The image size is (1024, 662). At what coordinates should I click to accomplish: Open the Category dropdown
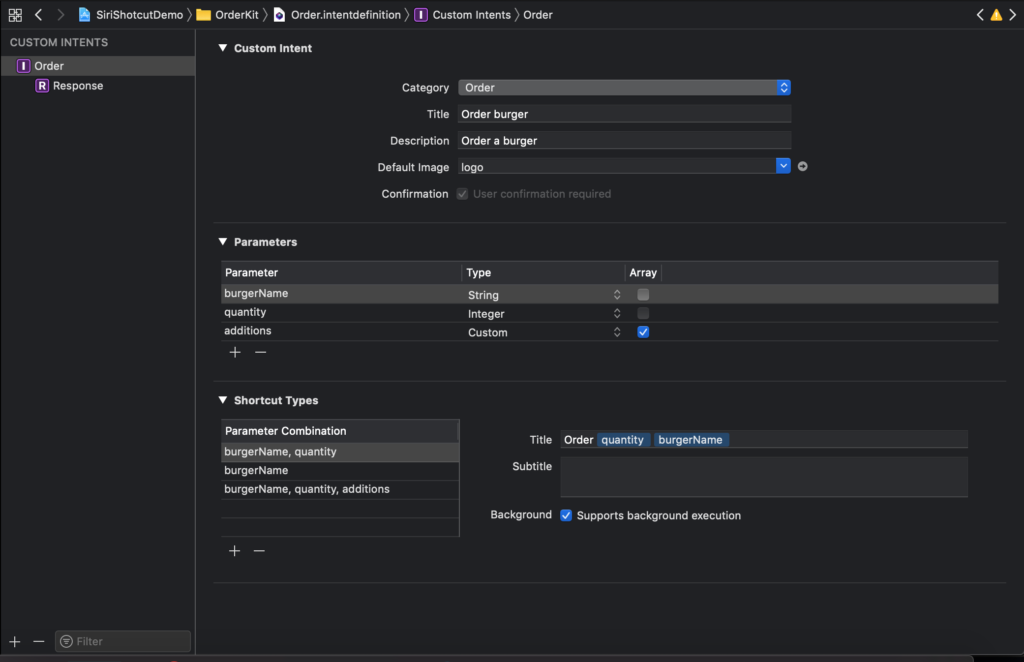click(x=624, y=87)
